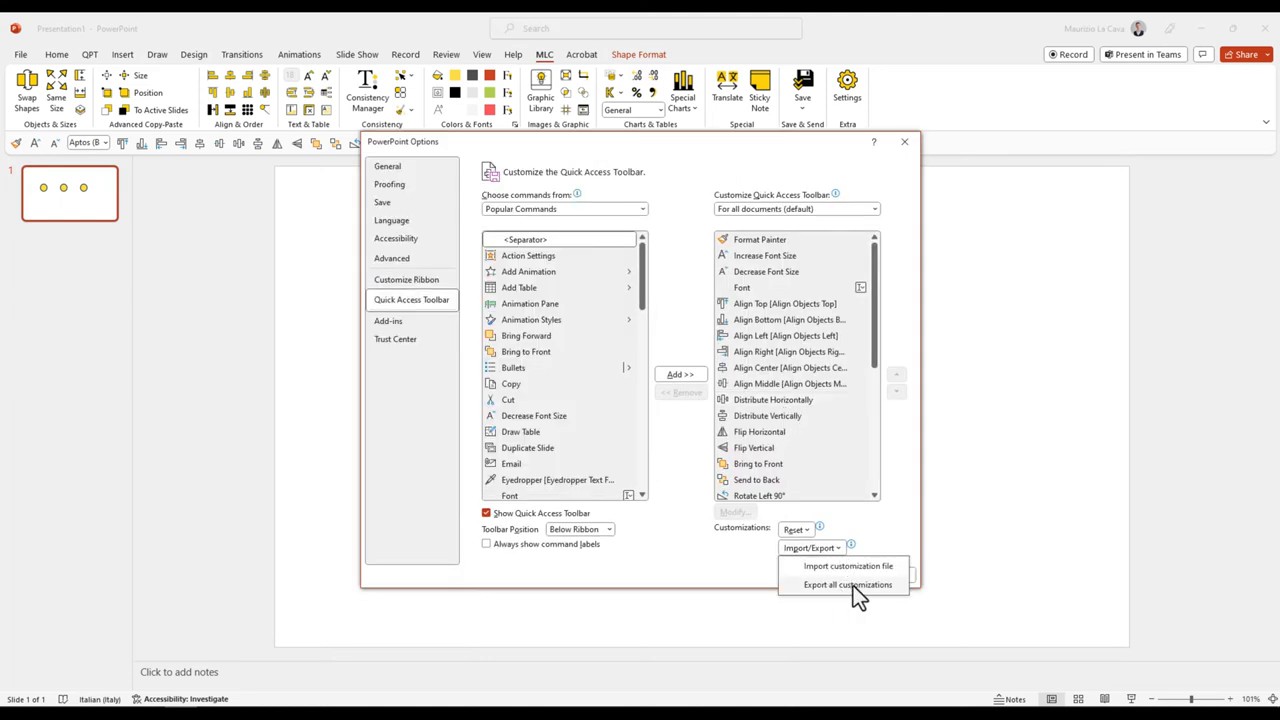Insert a Sticky Note
1280x720 pixels.
(x=760, y=91)
